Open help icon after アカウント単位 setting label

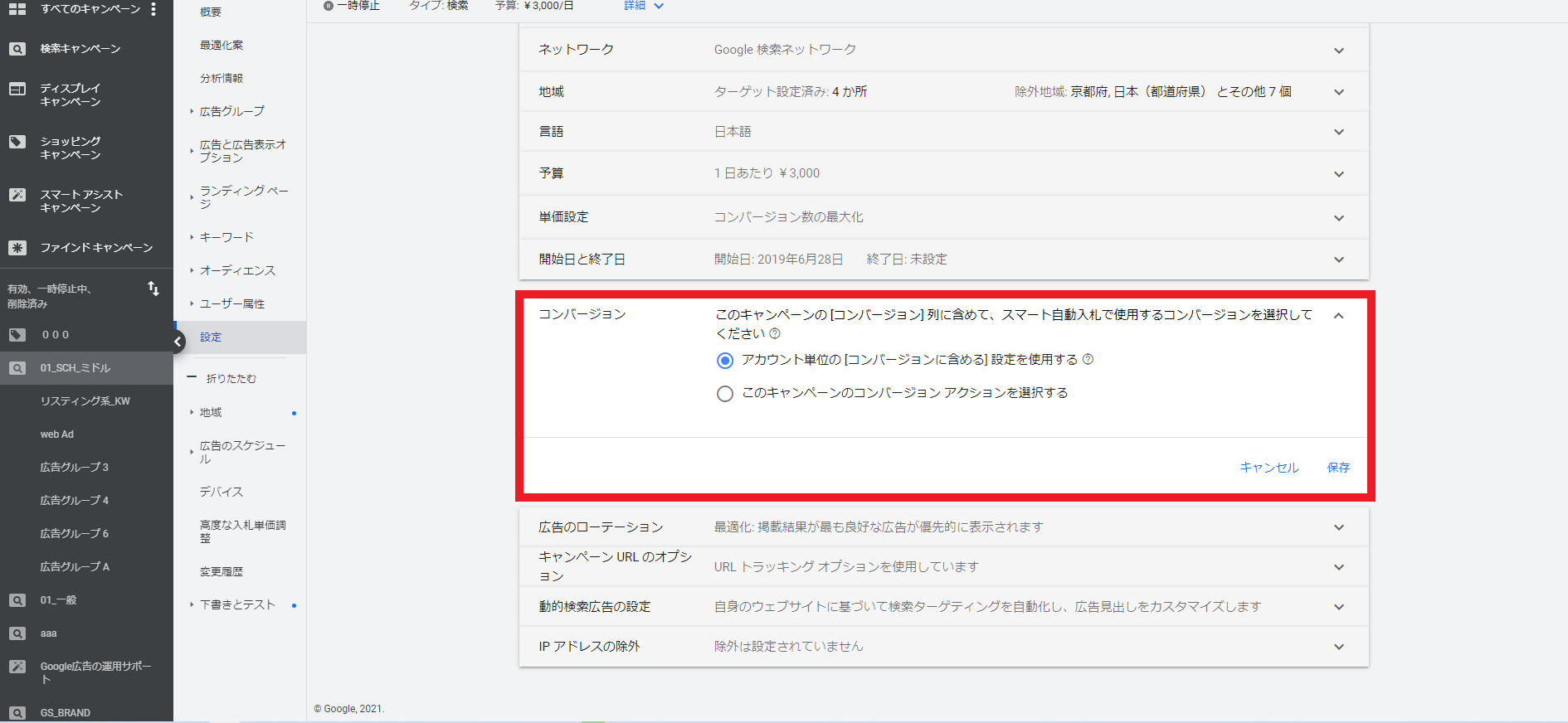point(1088,359)
